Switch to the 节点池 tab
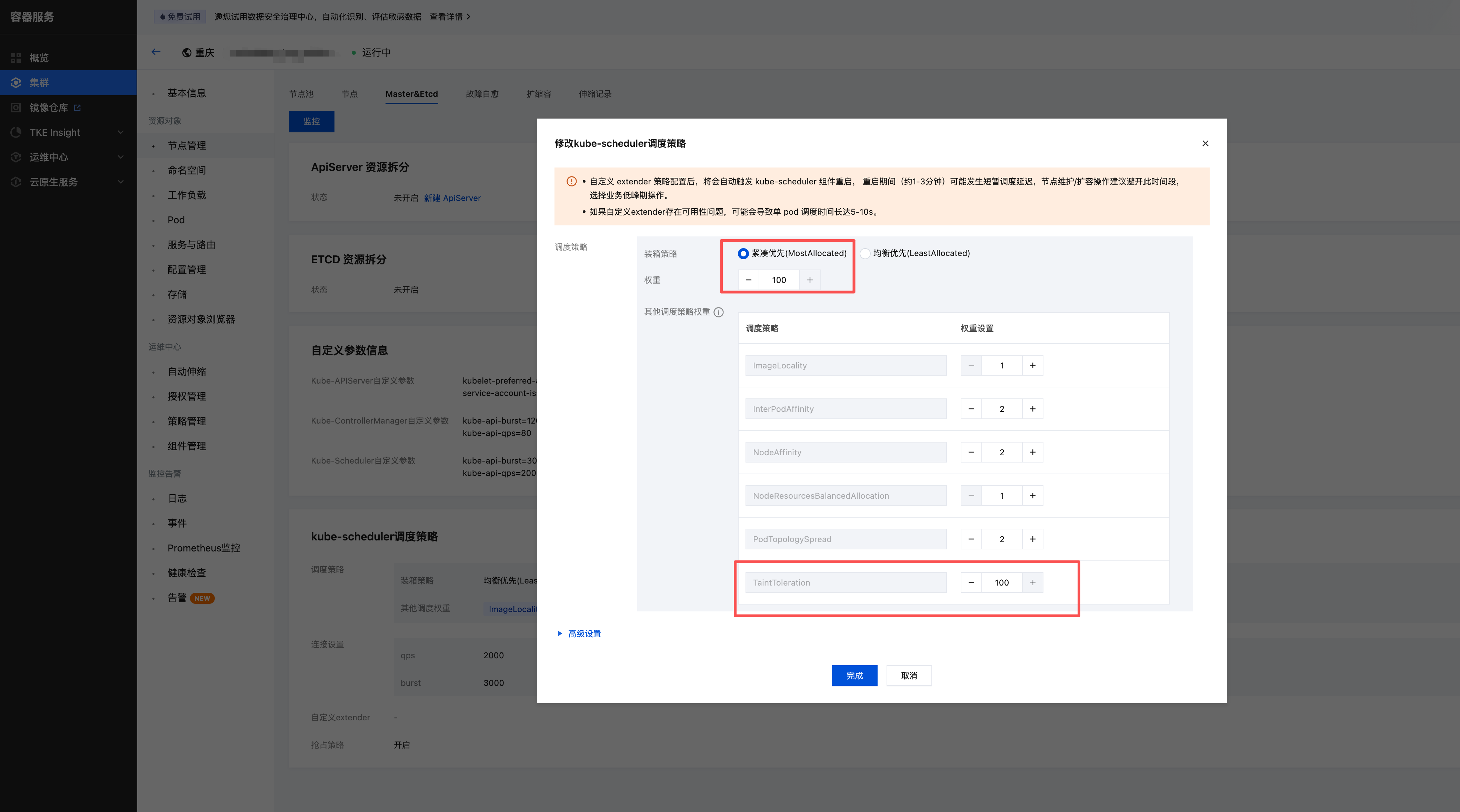 pos(301,94)
